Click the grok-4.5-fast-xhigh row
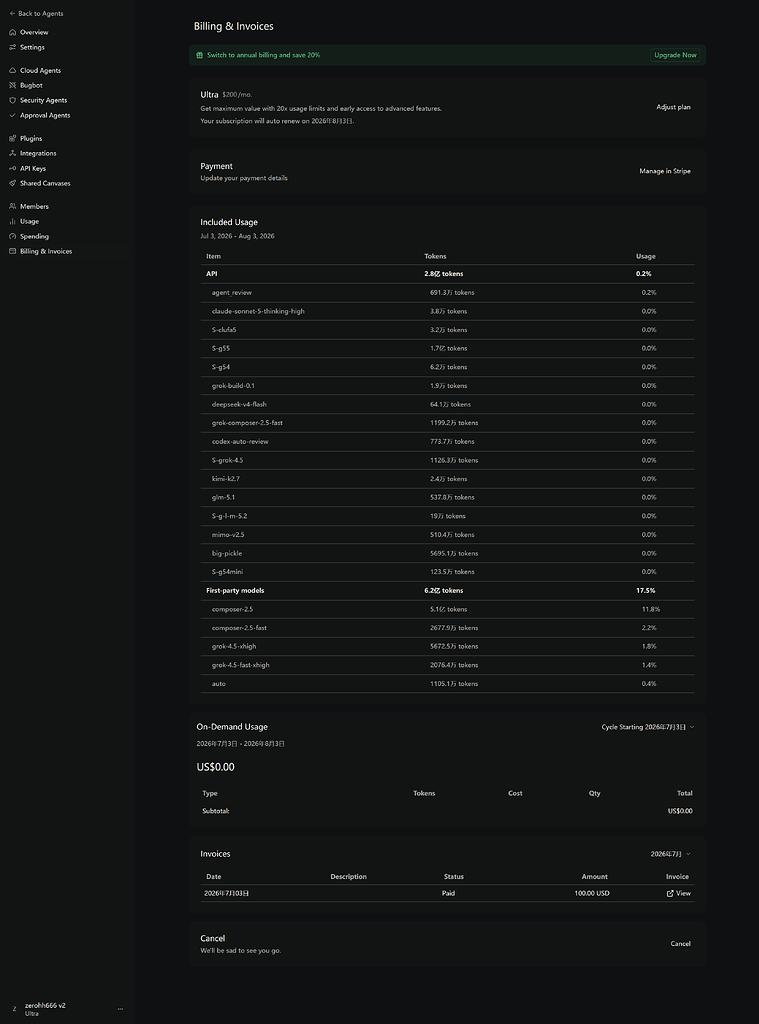 447,665
